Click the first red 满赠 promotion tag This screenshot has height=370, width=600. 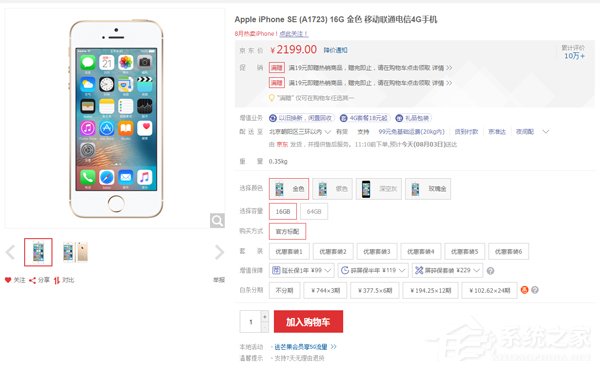[x=277, y=68]
